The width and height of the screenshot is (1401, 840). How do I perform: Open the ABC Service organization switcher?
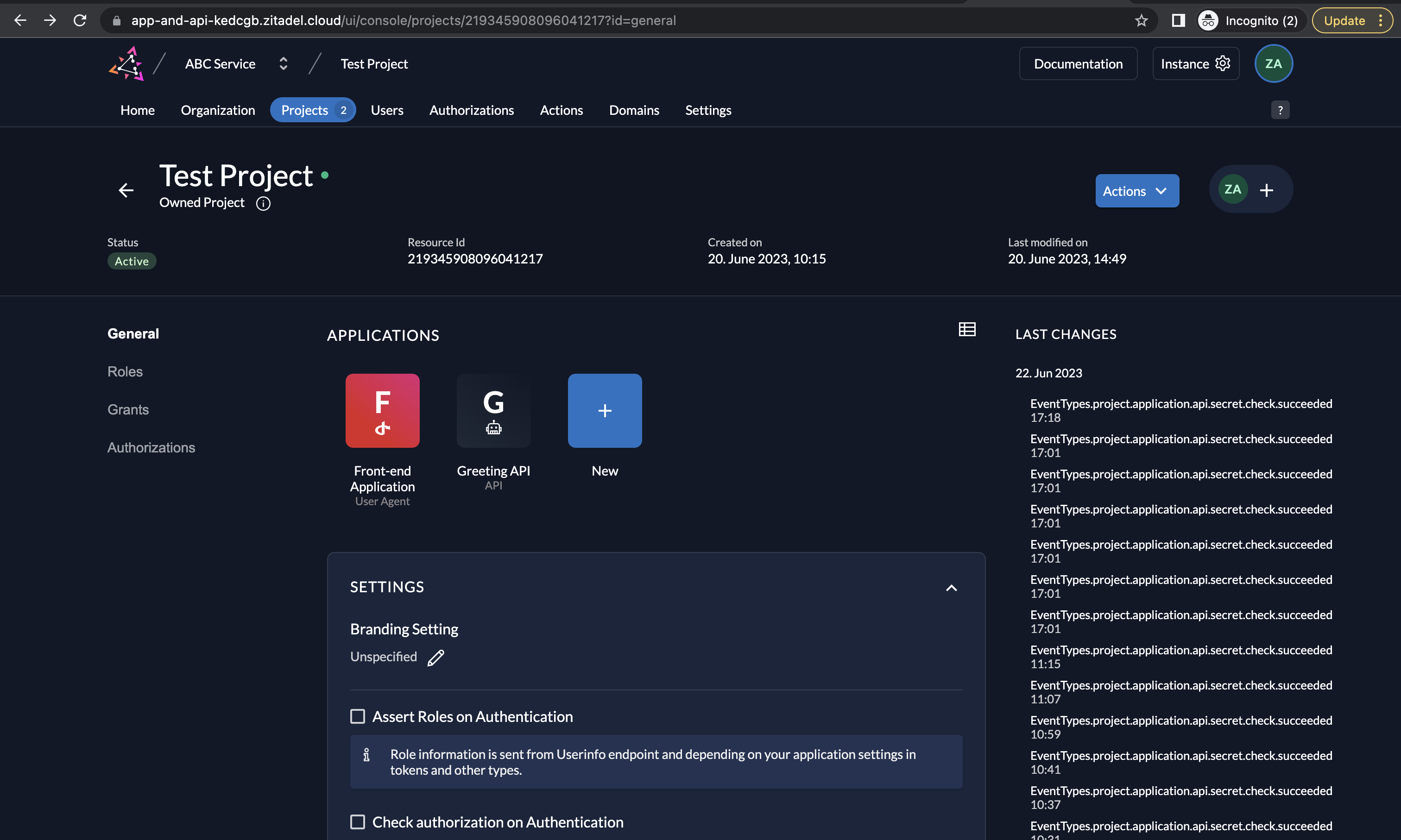coord(283,64)
